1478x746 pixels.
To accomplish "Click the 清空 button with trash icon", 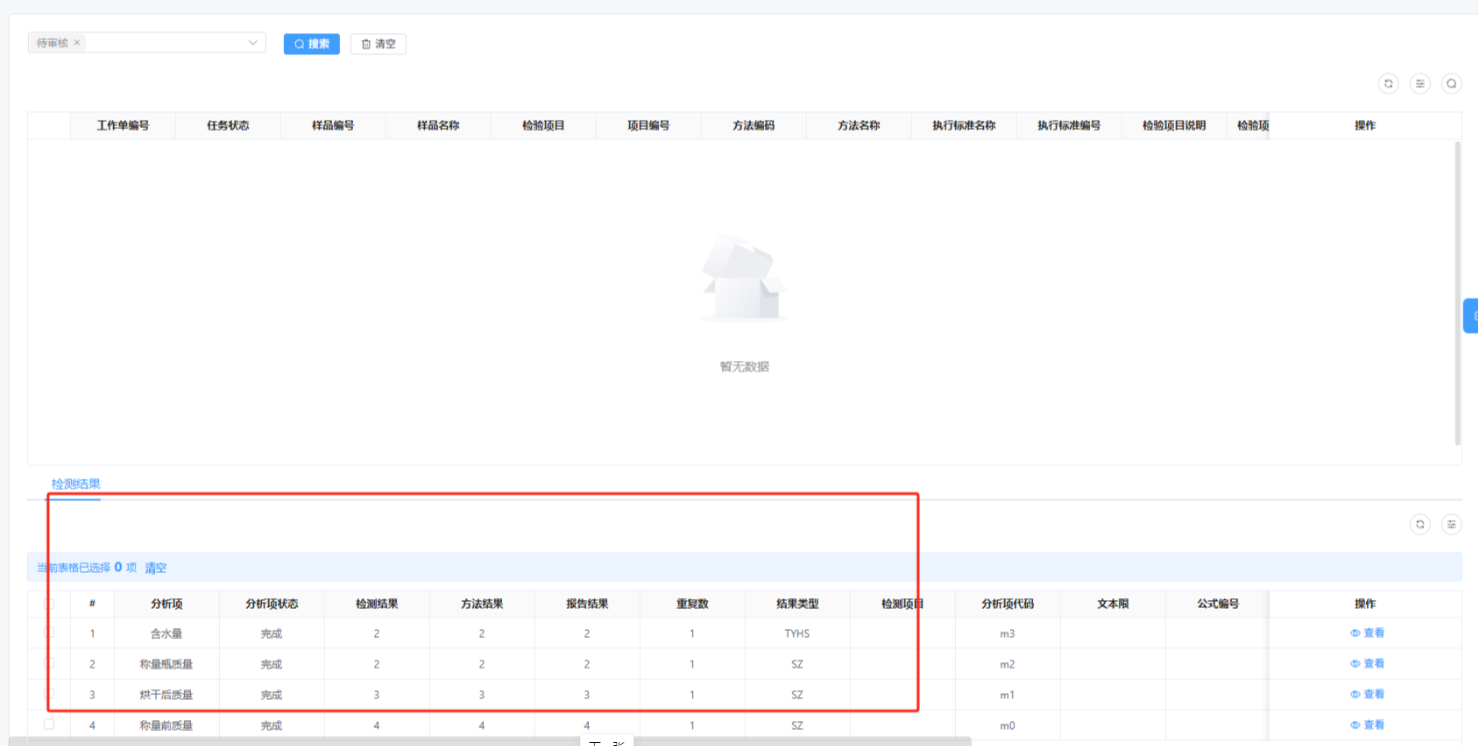I will point(378,44).
